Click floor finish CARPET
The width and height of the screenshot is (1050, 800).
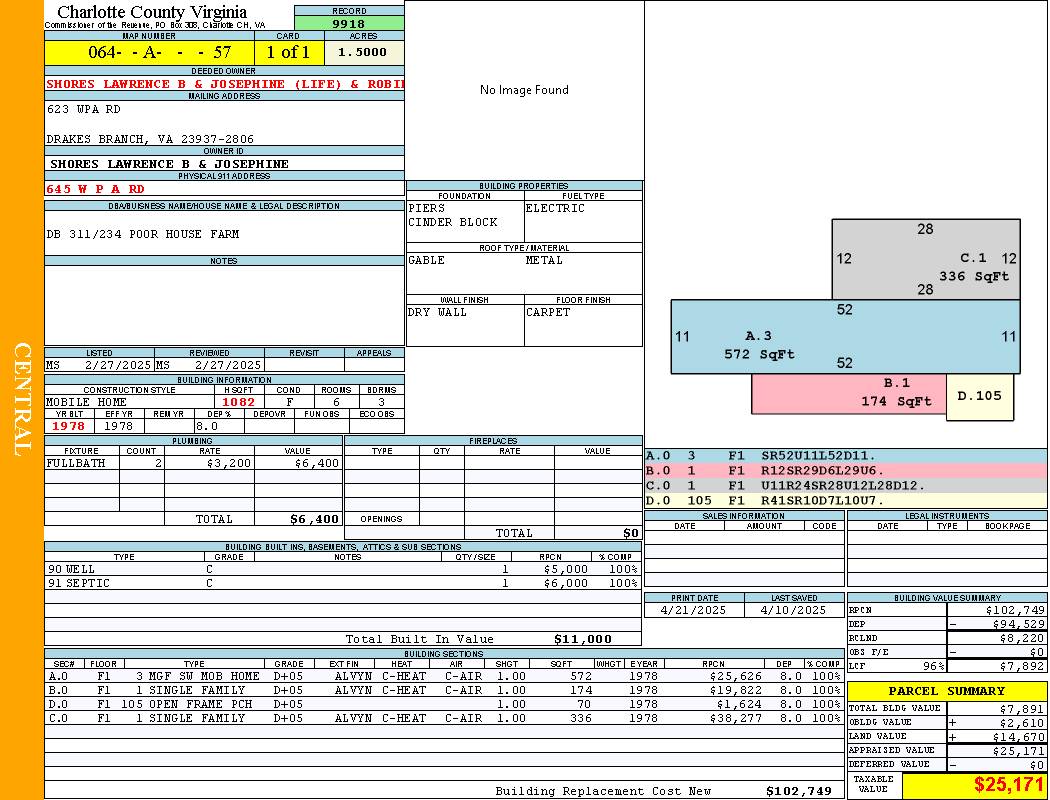pos(548,312)
